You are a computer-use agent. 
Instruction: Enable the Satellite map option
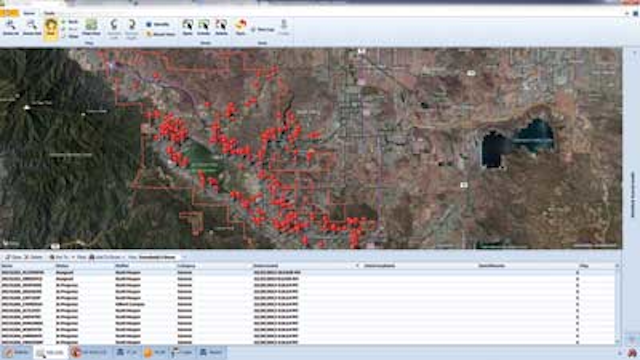158,24
